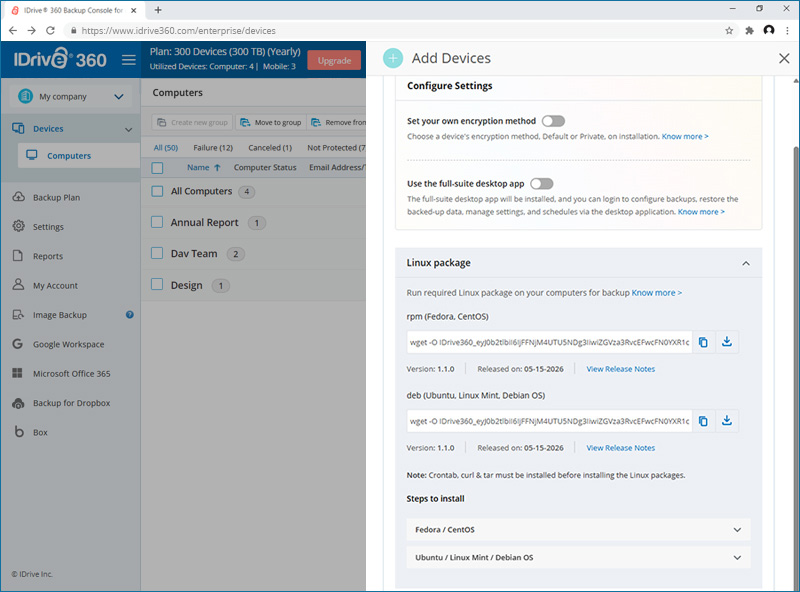Check the All Computers group checkbox
800x592 pixels.
point(157,191)
